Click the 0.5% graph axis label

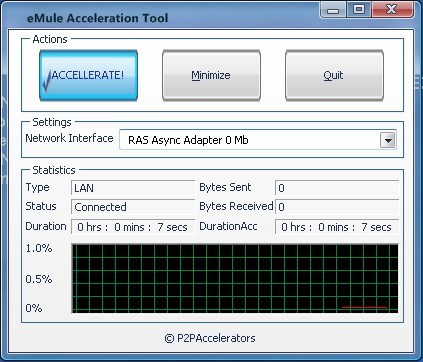[39, 279]
